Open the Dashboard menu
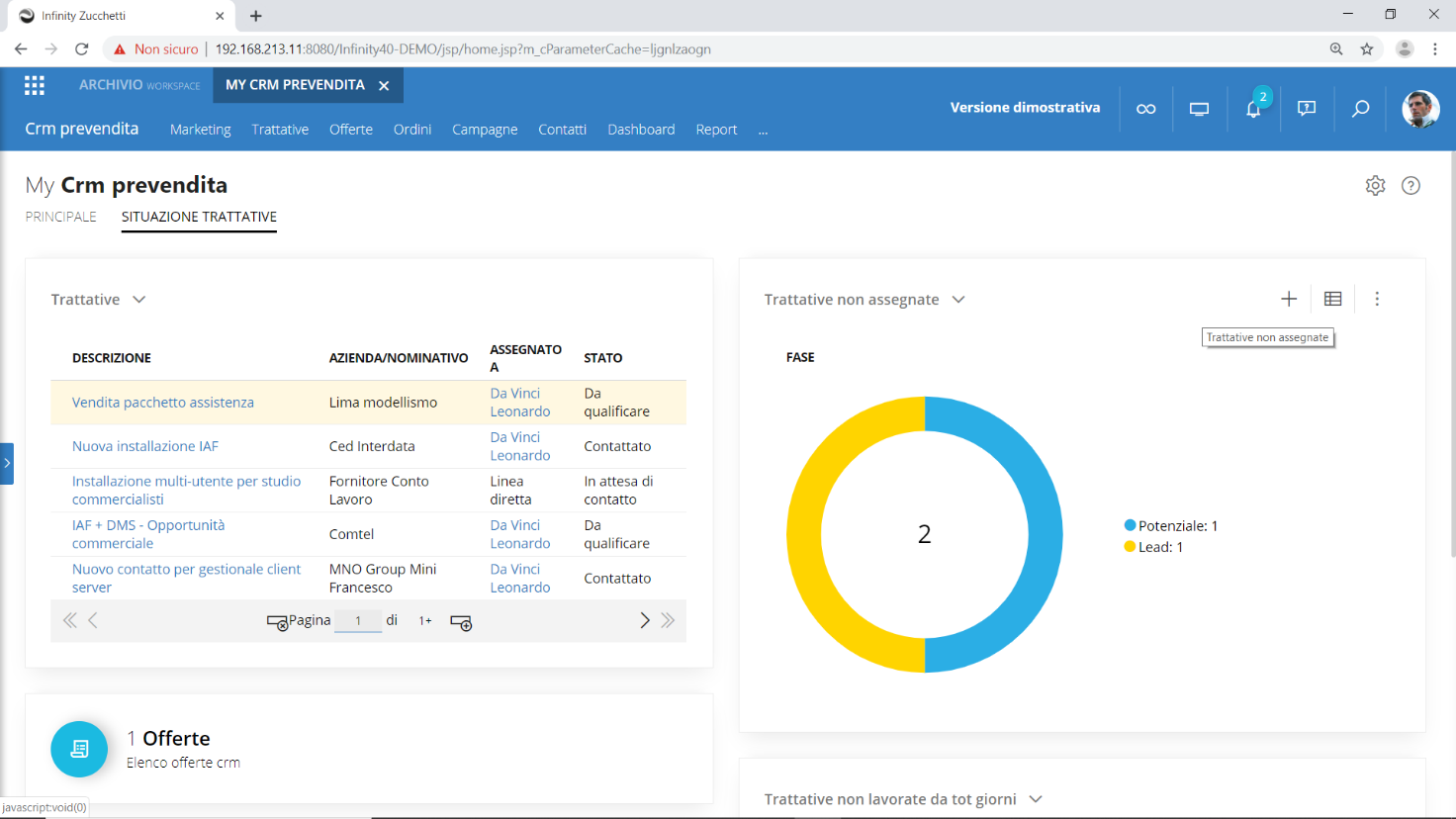Screen dimensions: 1456x819 coord(641,130)
